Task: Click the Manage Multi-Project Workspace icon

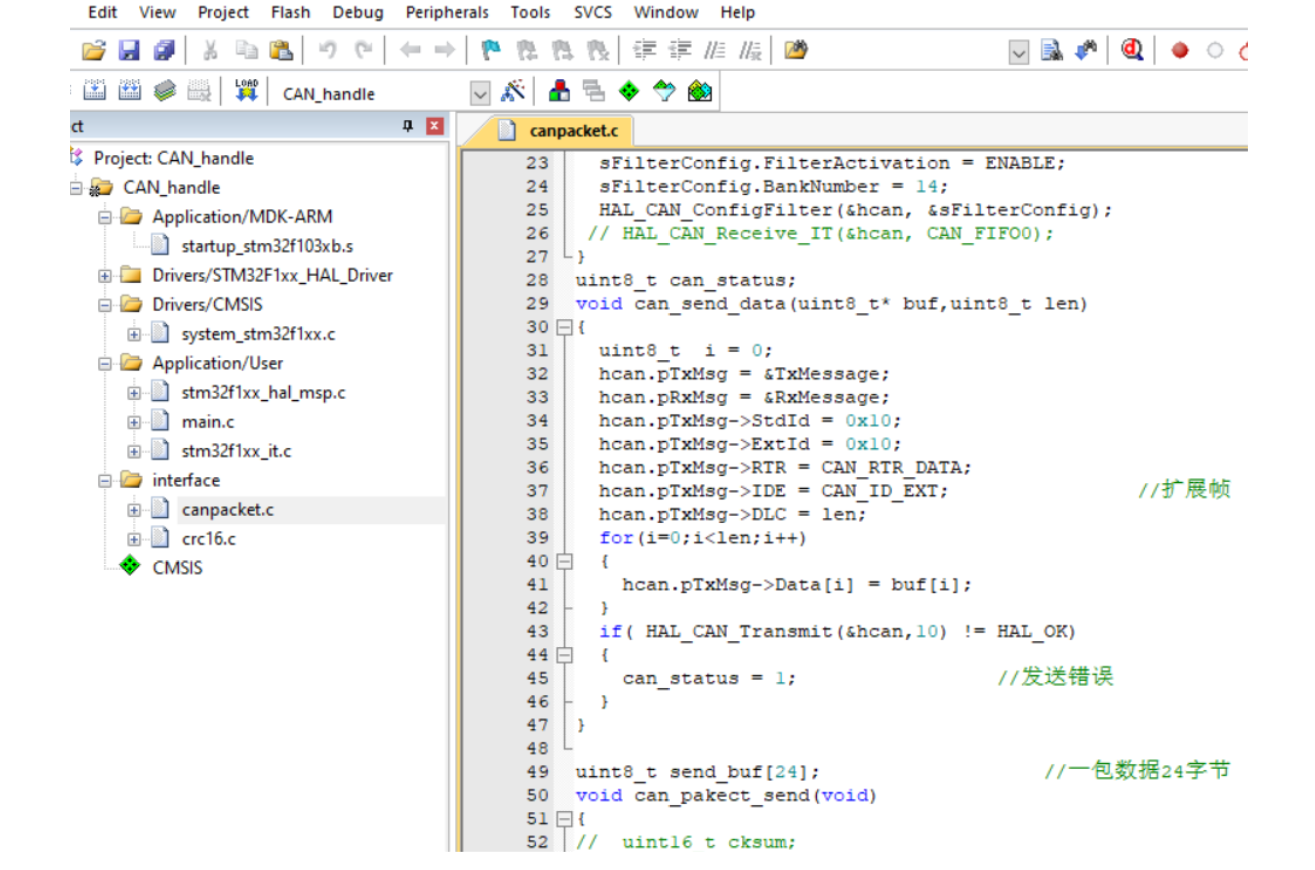Action: click(594, 92)
